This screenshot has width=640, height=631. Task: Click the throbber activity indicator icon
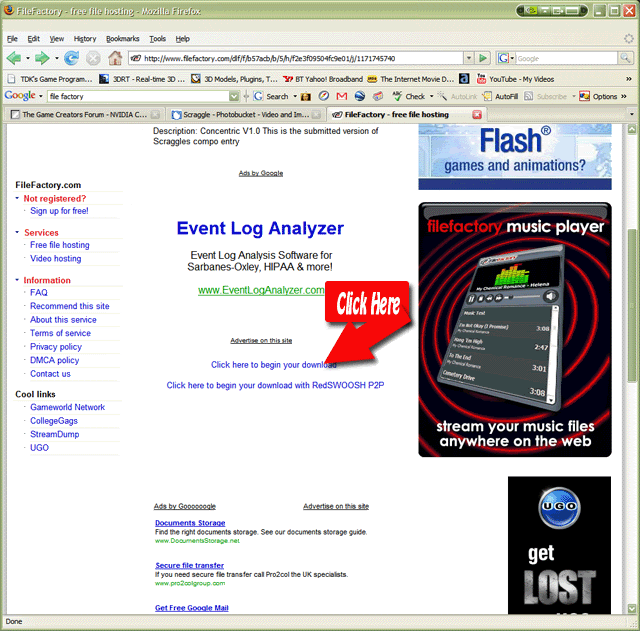click(629, 38)
